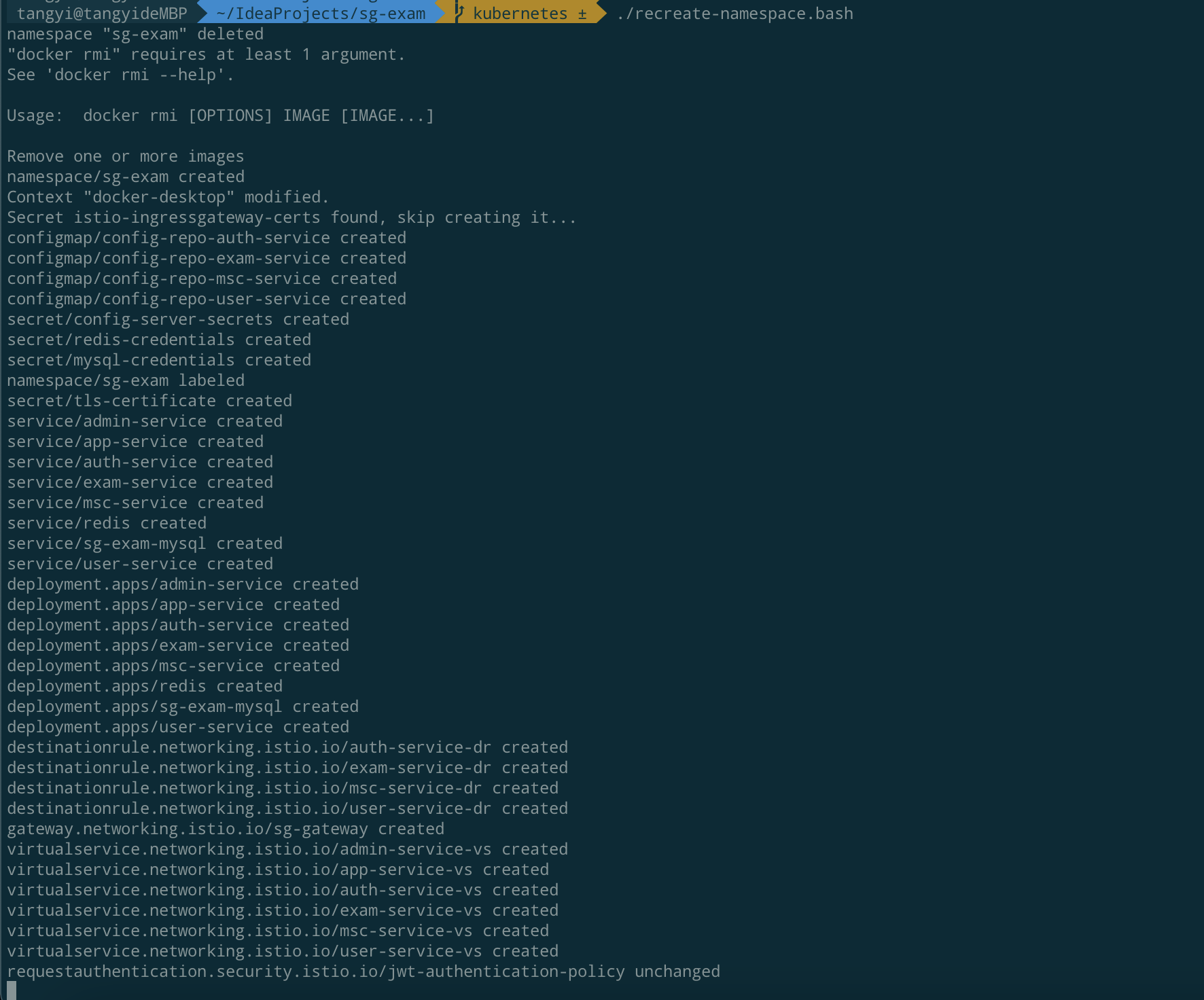Click the destinationrule auth-service-dr created line
1204x1000 pixels.
click(x=287, y=747)
